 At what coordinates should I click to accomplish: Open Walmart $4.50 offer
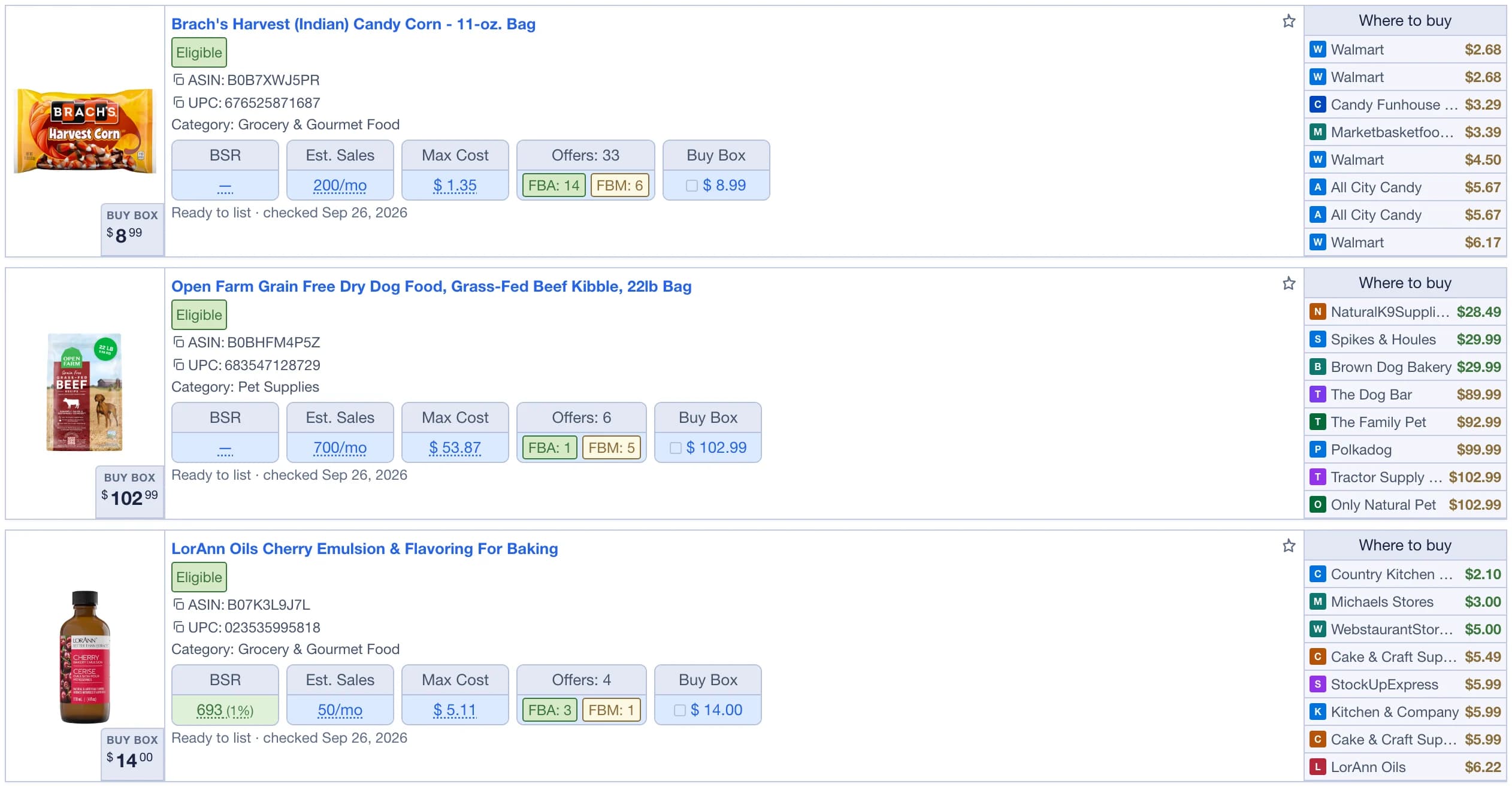[x=1405, y=160]
